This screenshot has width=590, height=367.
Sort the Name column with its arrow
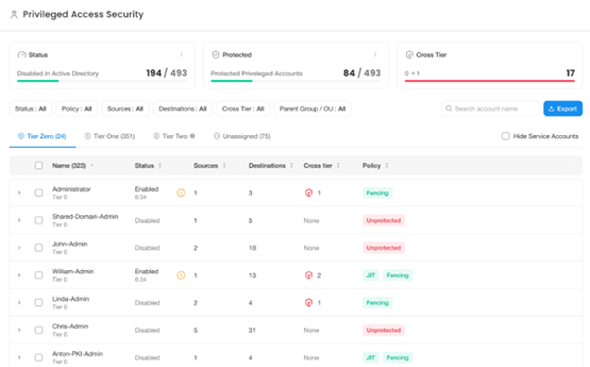pos(92,166)
